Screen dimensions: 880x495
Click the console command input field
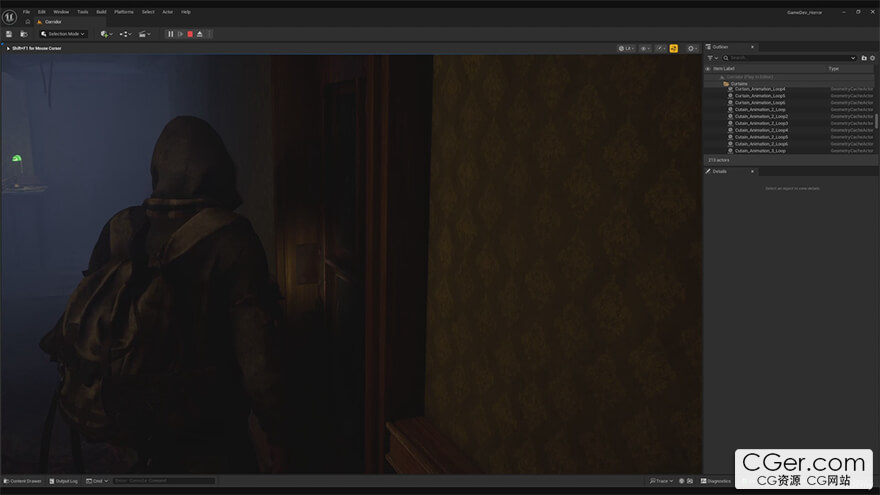click(164, 481)
